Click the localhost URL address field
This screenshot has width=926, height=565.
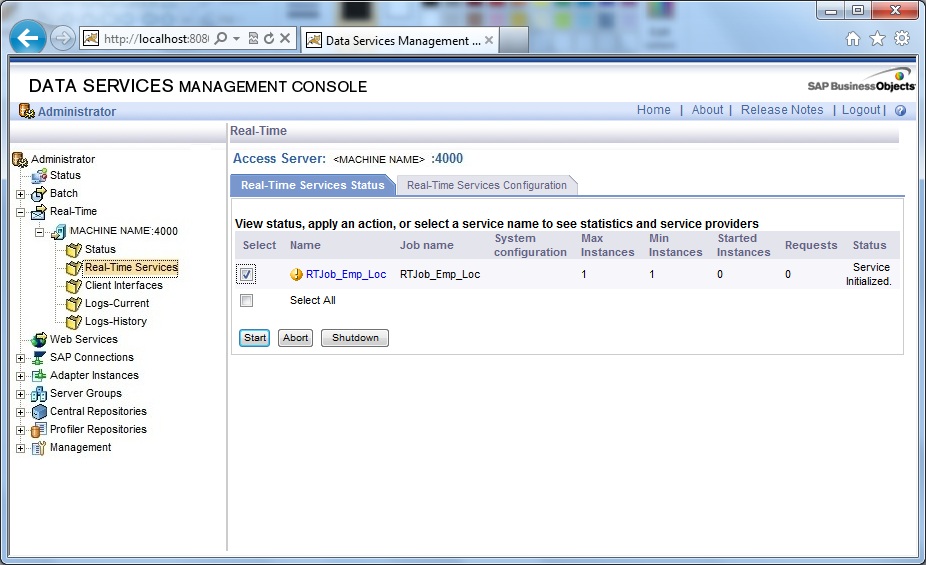156,38
